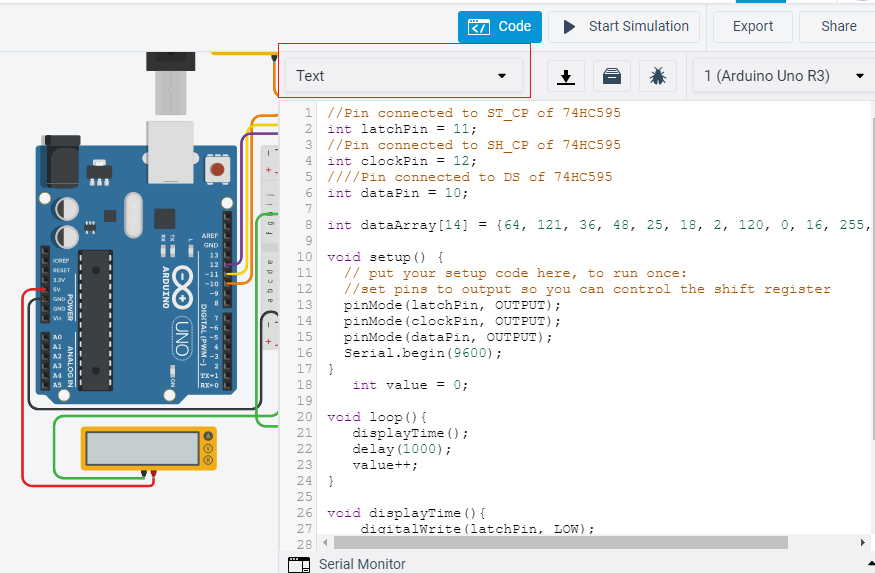Select the multimeter voltage V mode
Viewport: 875px width, 573px height.
coord(208,448)
